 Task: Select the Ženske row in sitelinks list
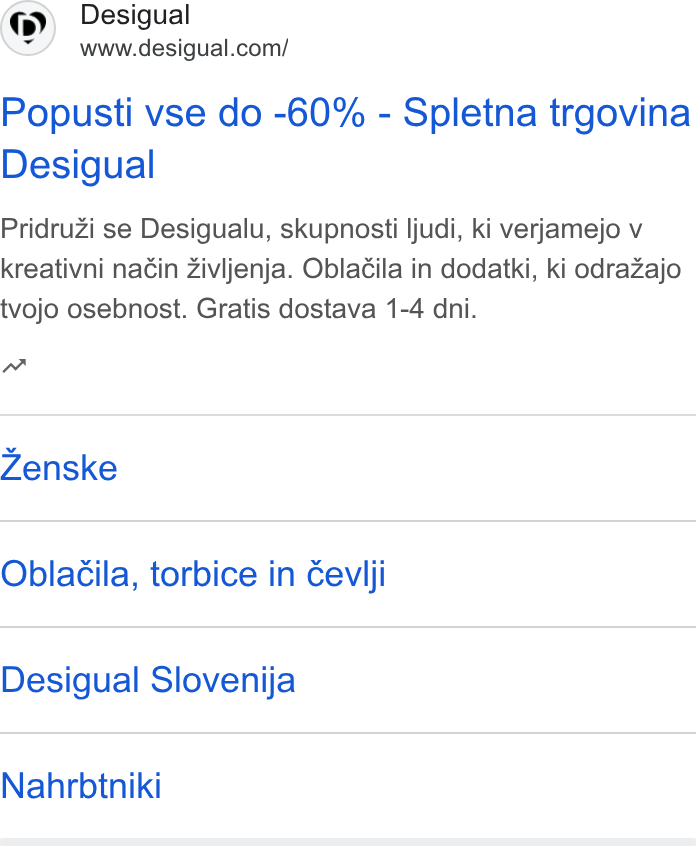click(348, 468)
